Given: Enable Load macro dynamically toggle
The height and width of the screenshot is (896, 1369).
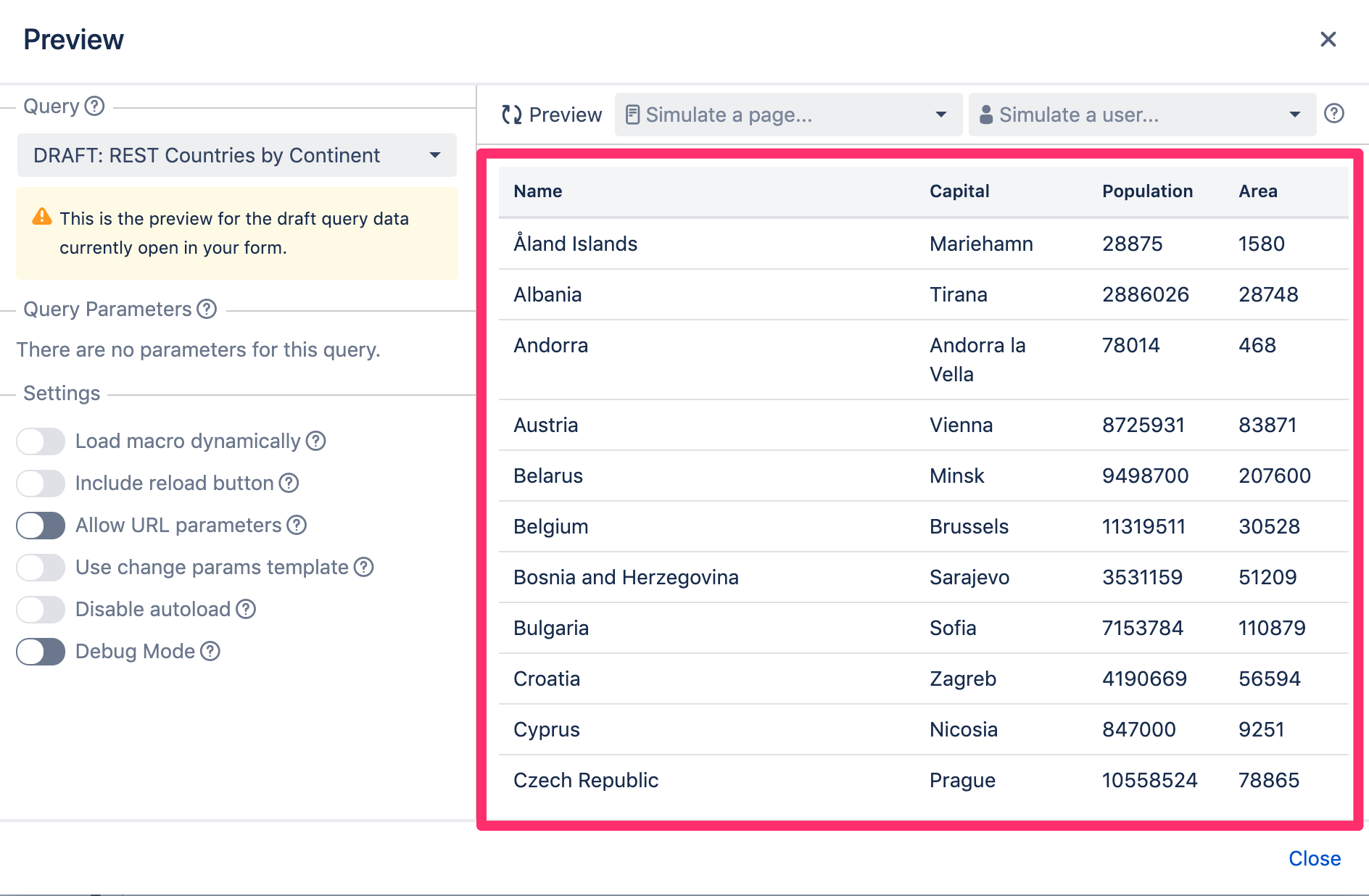Looking at the screenshot, I should coord(41,441).
